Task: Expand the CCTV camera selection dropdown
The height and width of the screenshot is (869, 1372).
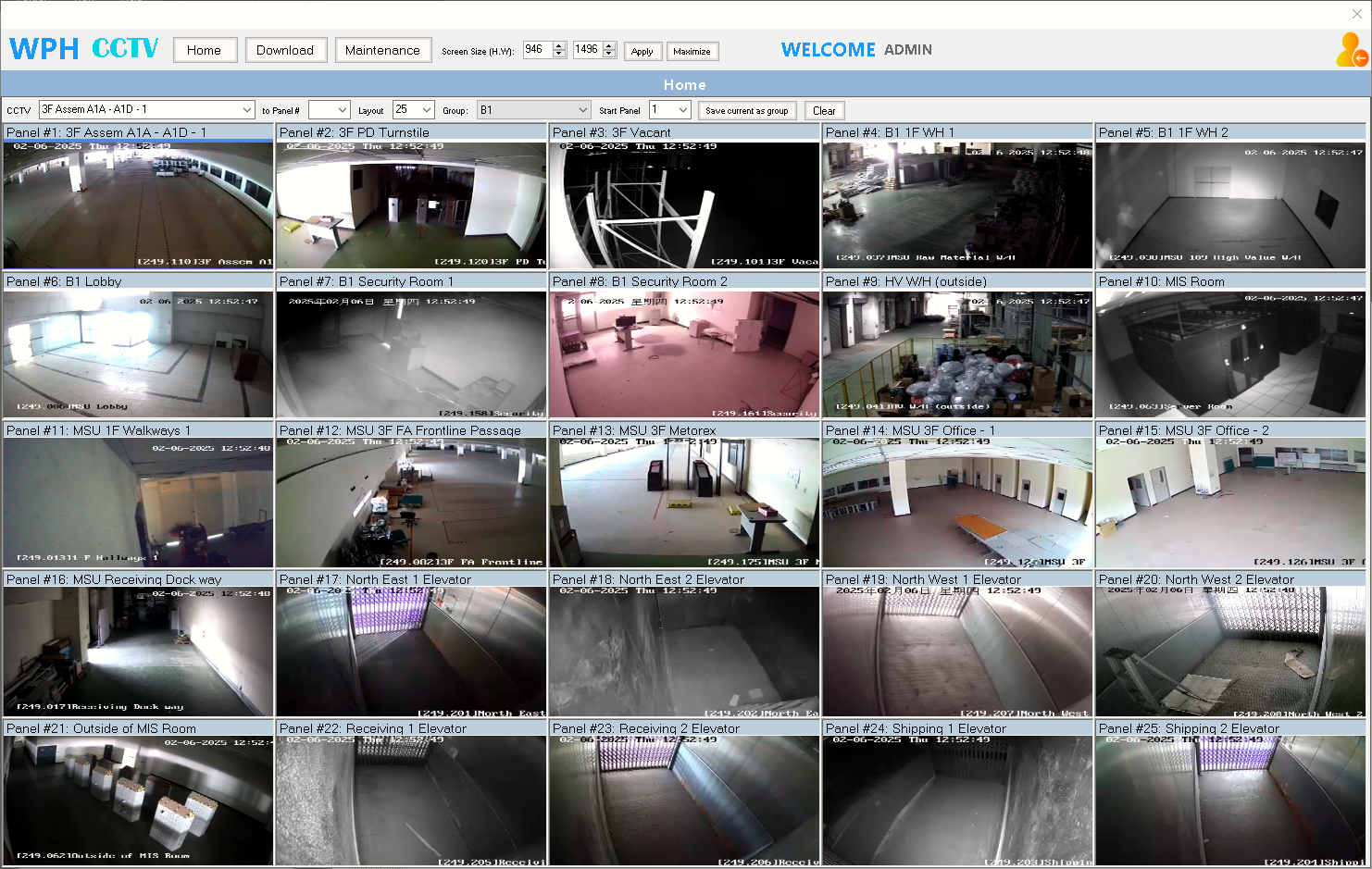Action: click(246, 110)
